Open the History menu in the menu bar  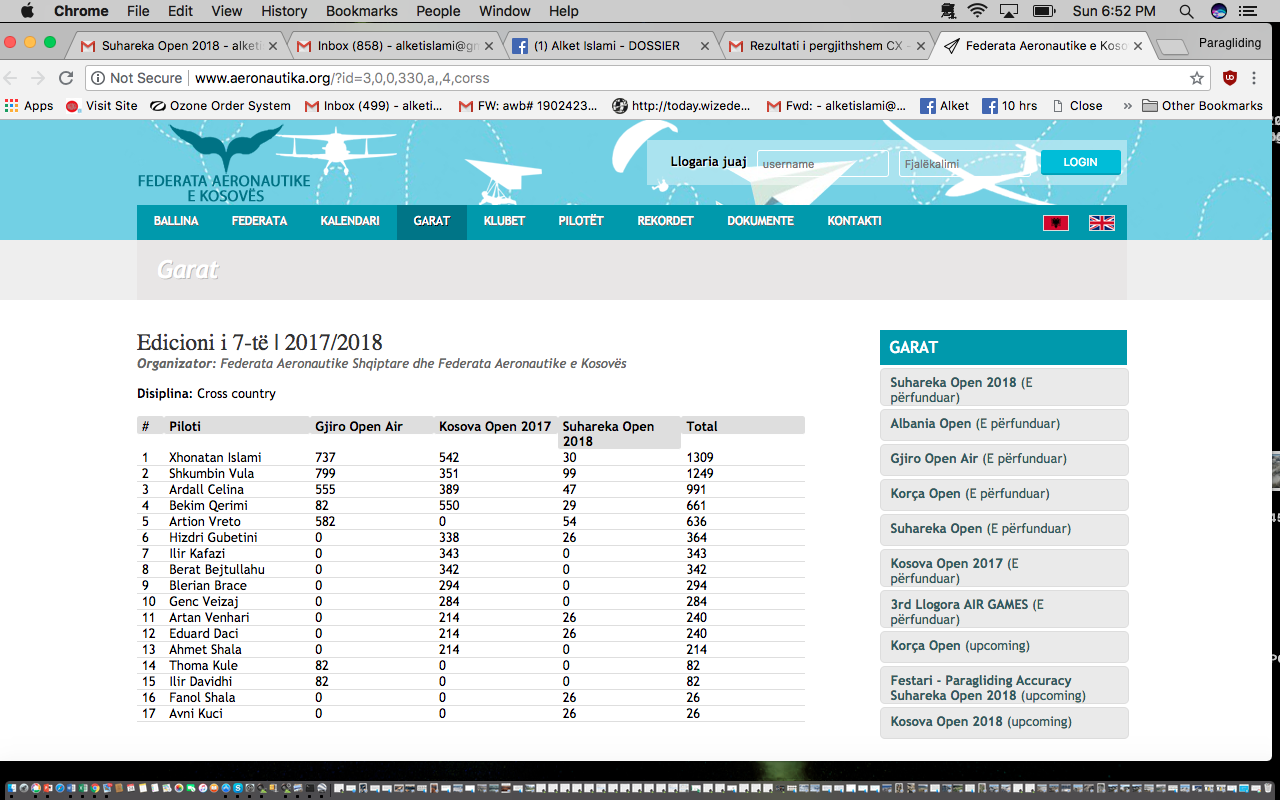pyautogui.click(x=284, y=11)
